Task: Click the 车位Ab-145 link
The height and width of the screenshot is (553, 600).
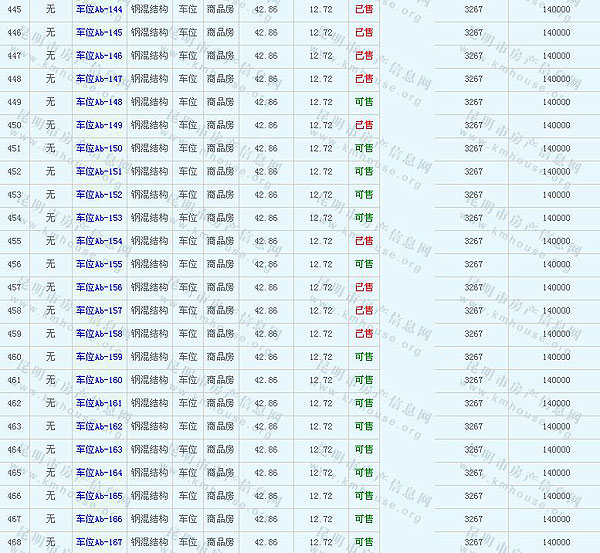Action: 99,33
